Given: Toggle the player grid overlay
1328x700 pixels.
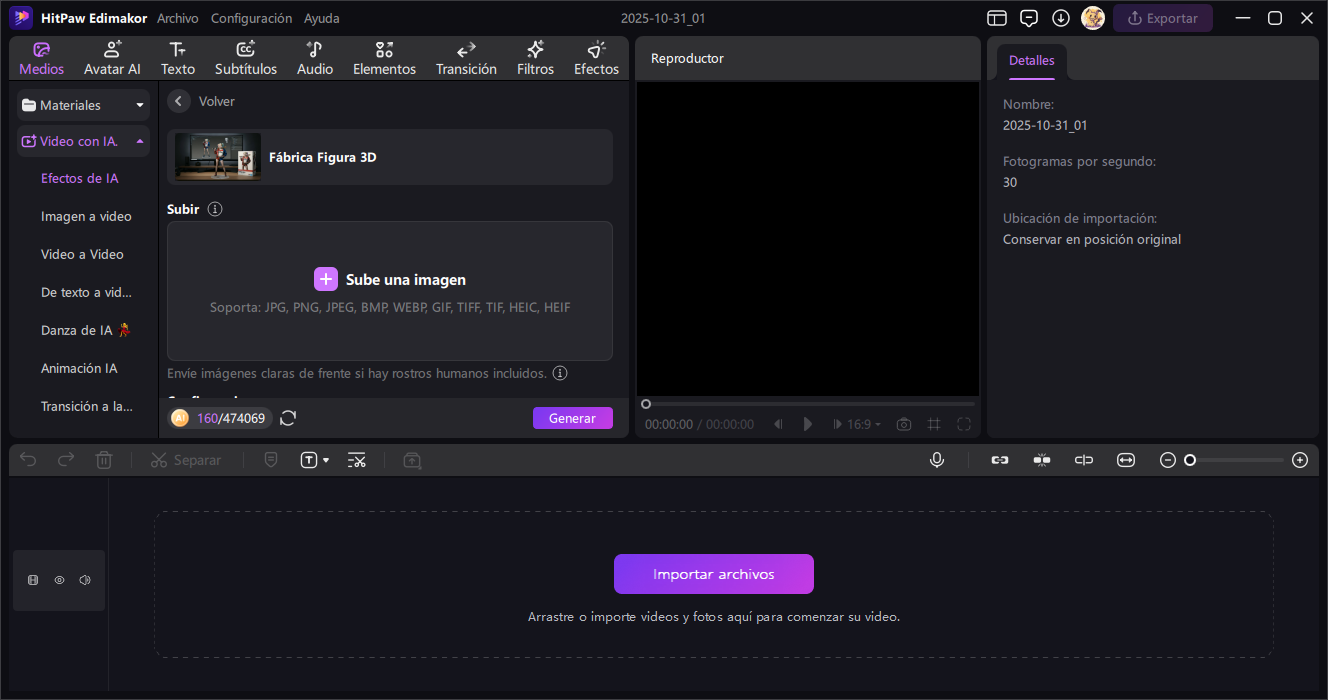Looking at the screenshot, I should (934, 424).
